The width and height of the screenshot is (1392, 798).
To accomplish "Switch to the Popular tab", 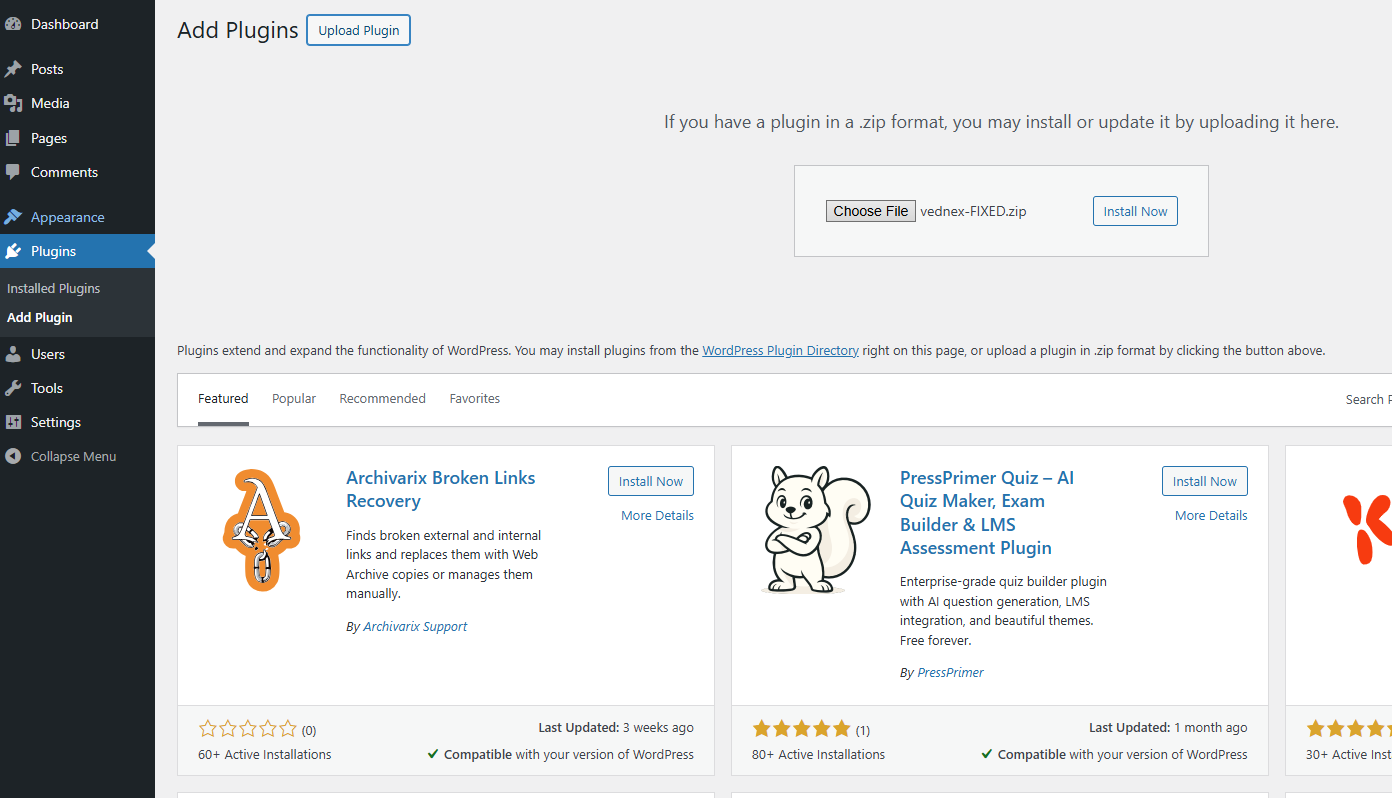I will click(x=294, y=399).
